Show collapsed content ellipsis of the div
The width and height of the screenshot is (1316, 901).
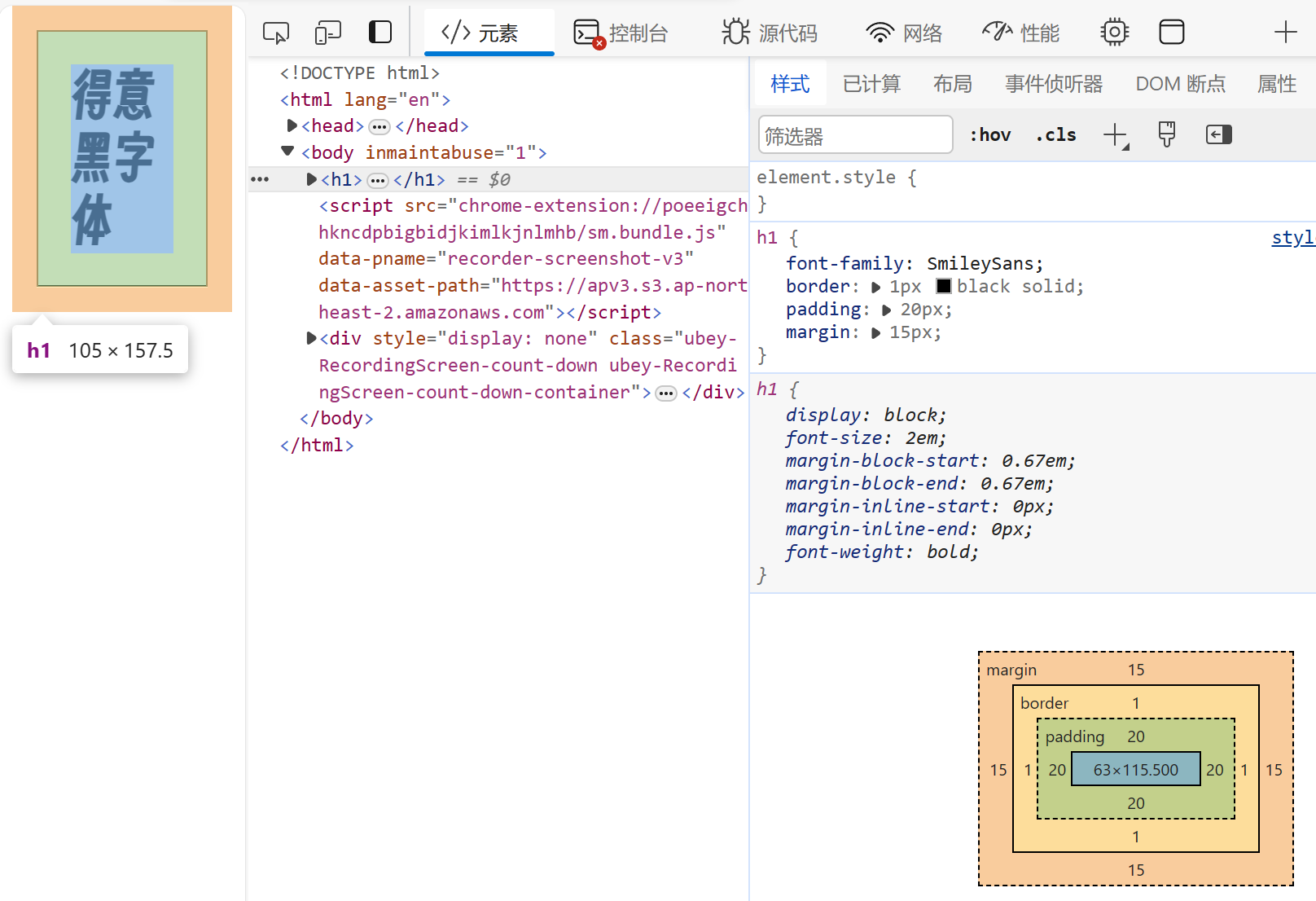(666, 393)
